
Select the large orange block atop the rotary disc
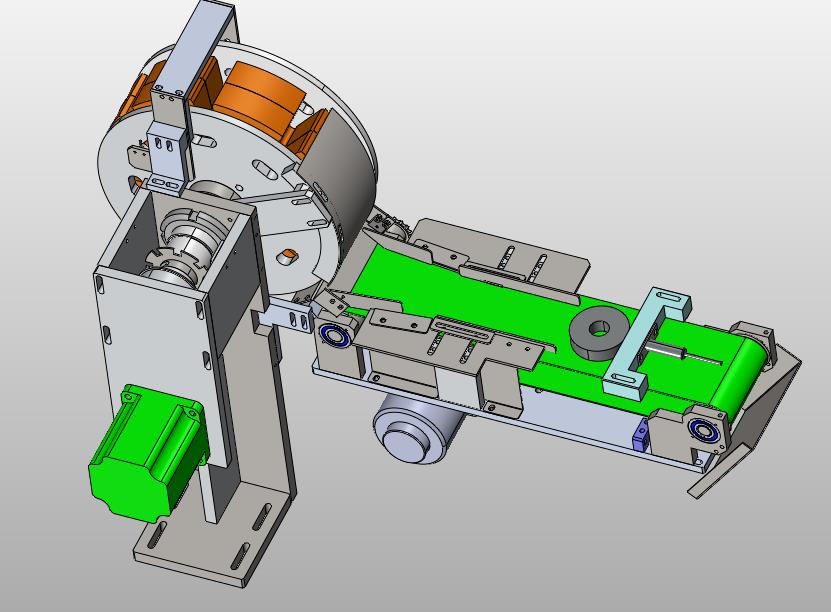[260, 98]
